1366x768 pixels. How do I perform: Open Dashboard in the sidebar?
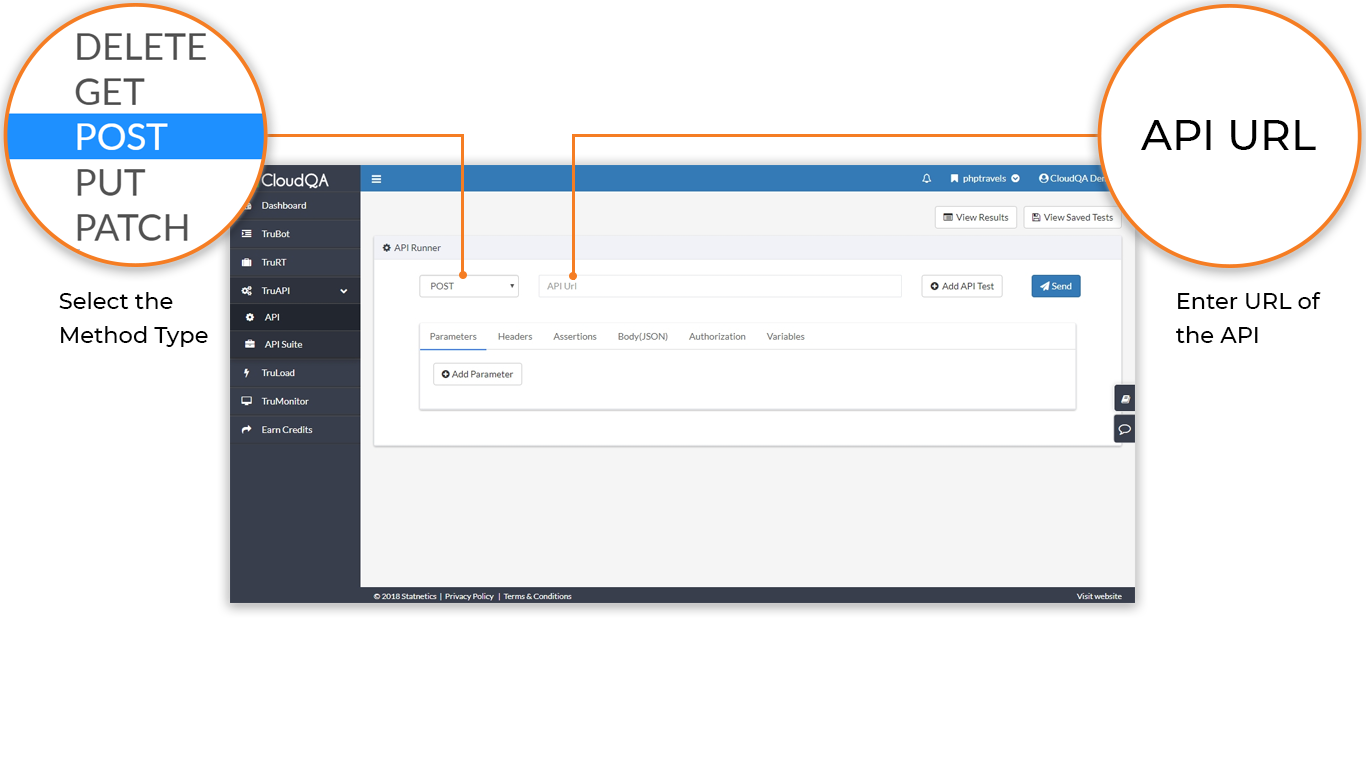[295, 205]
